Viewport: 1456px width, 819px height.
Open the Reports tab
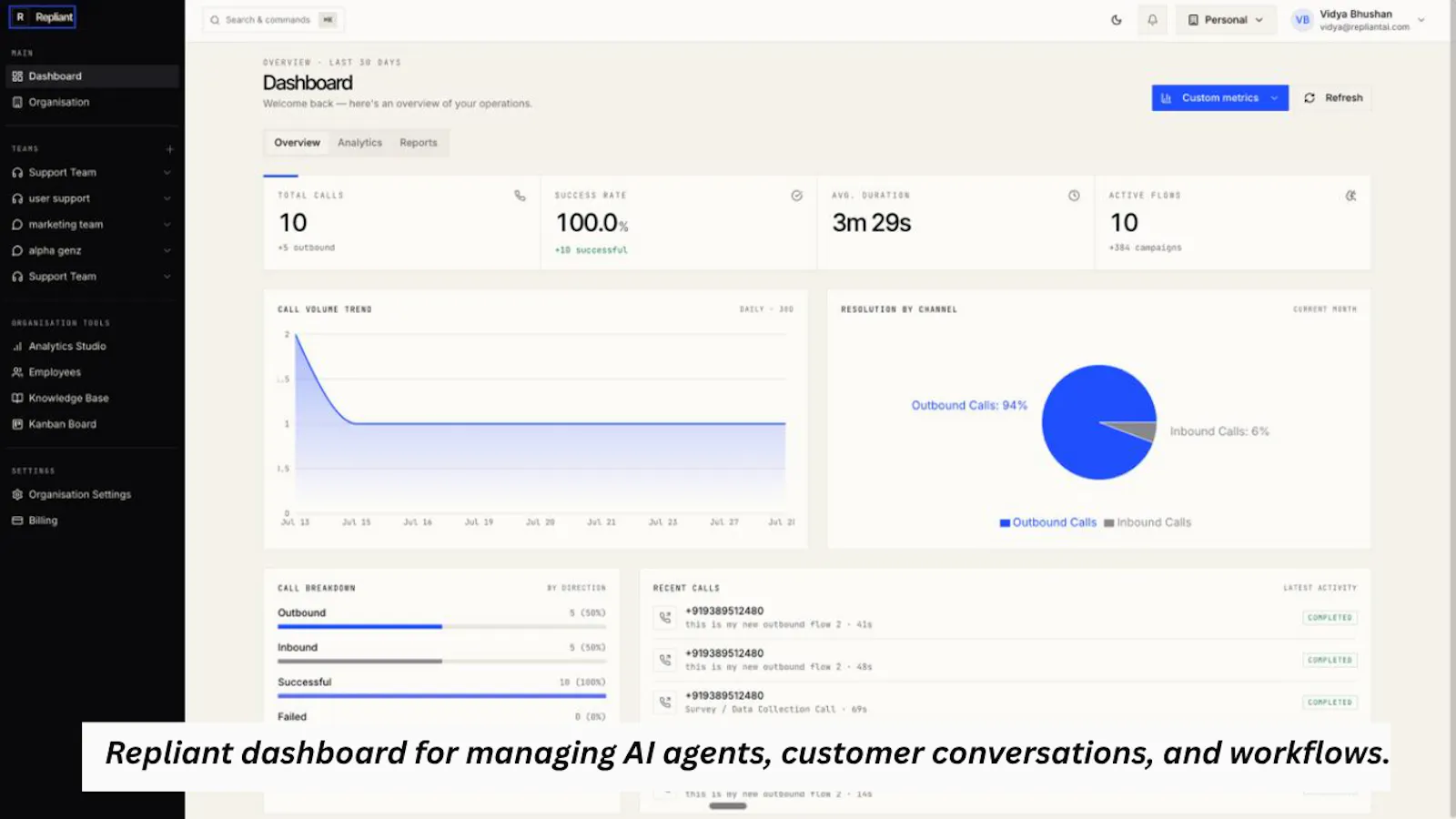pos(419,143)
